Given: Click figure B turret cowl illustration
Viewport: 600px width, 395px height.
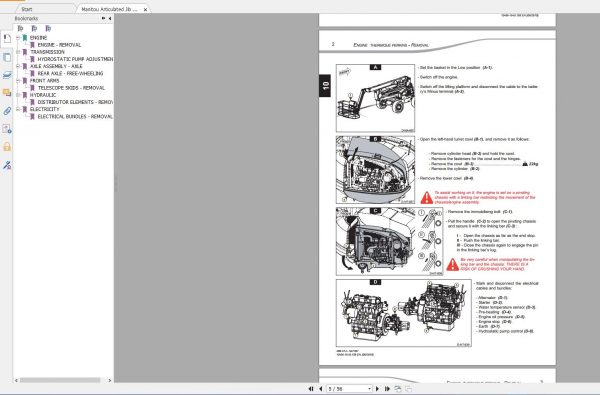Looking at the screenshot, I should pos(375,170).
